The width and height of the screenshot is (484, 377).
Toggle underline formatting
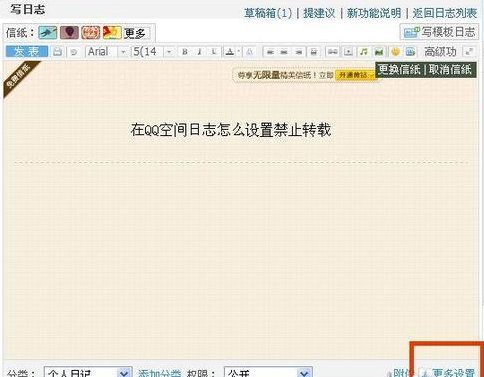tap(214, 52)
